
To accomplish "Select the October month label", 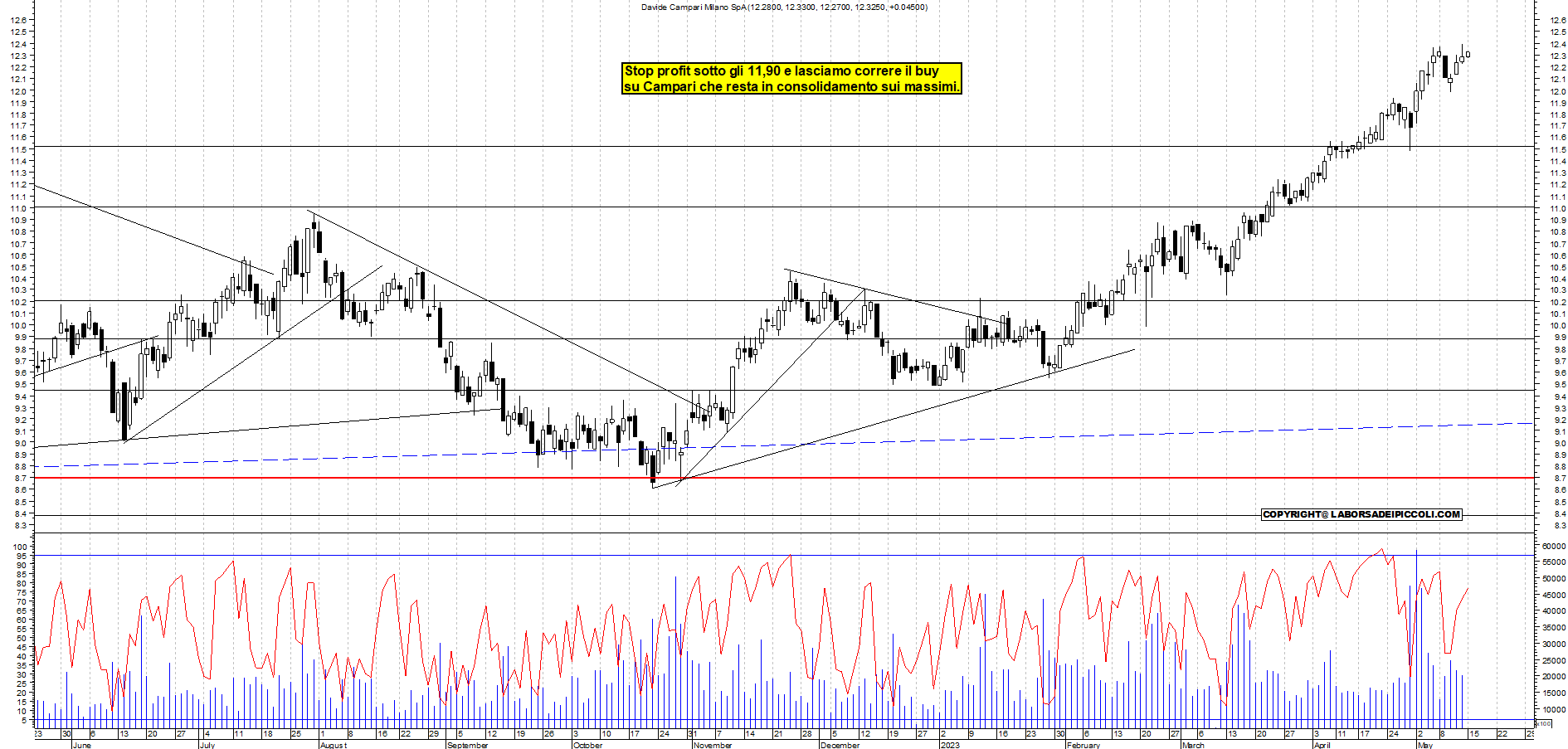I will pyautogui.click(x=587, y=745).
